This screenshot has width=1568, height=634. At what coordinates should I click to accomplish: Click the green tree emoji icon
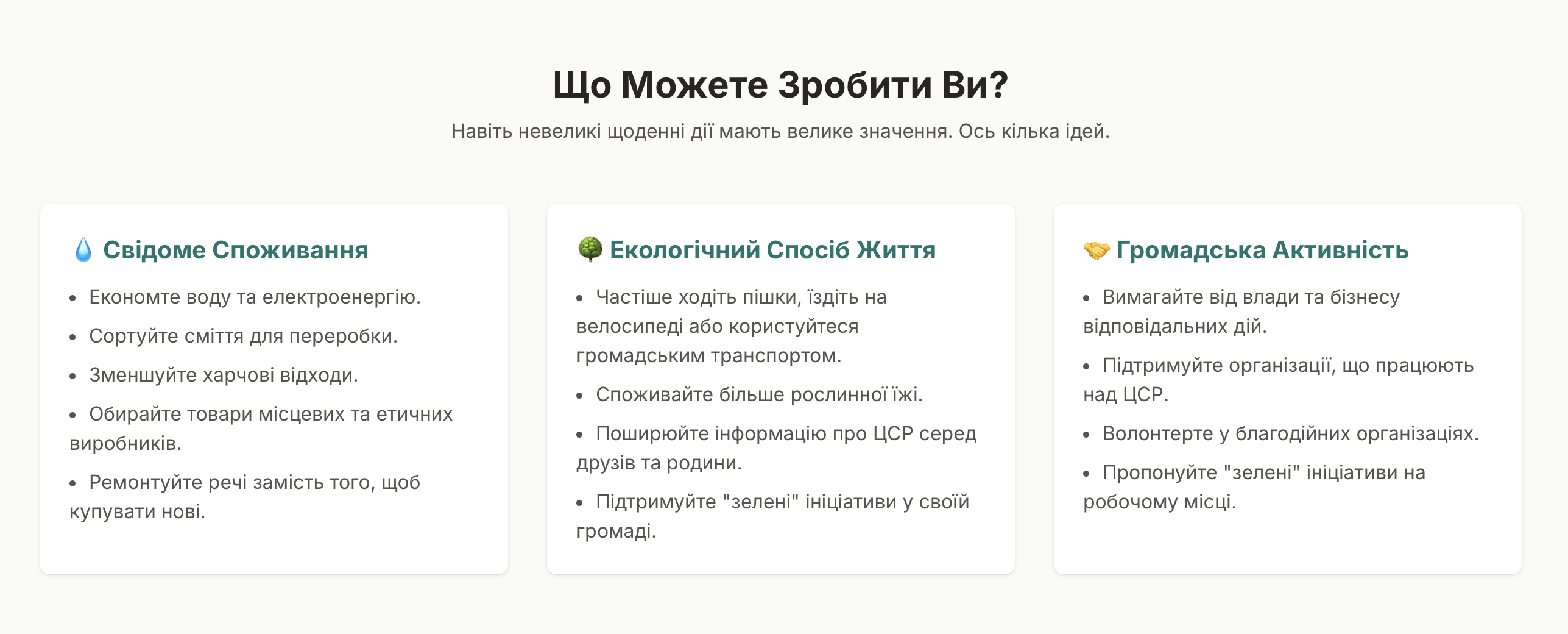pyautogui.click(x=590, y=250)
